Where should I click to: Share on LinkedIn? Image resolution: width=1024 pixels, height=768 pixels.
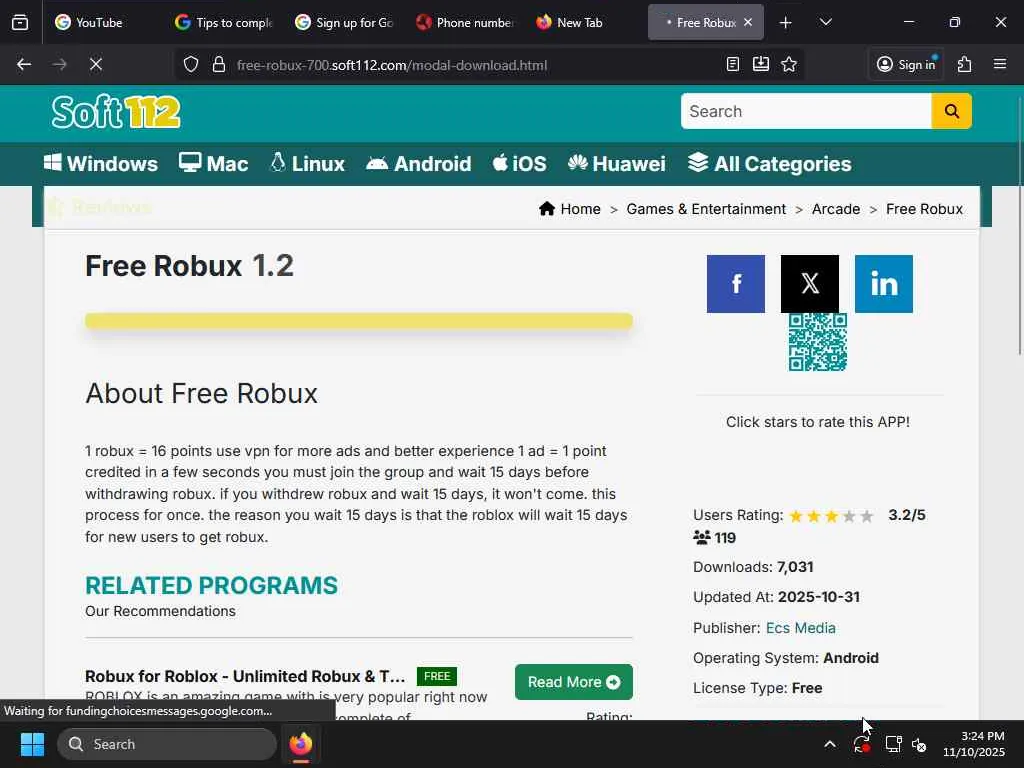click(x=884, y=284)
